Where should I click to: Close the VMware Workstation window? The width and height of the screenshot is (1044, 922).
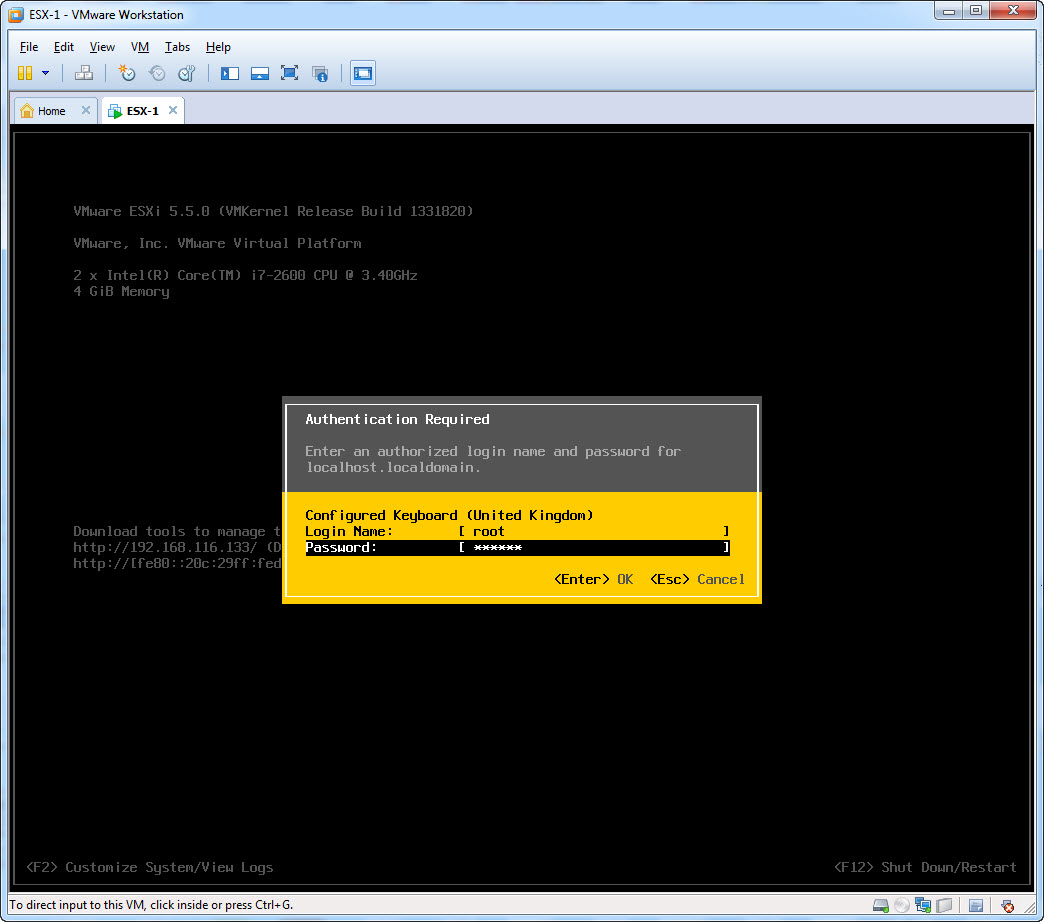[x=1013, y=11]
